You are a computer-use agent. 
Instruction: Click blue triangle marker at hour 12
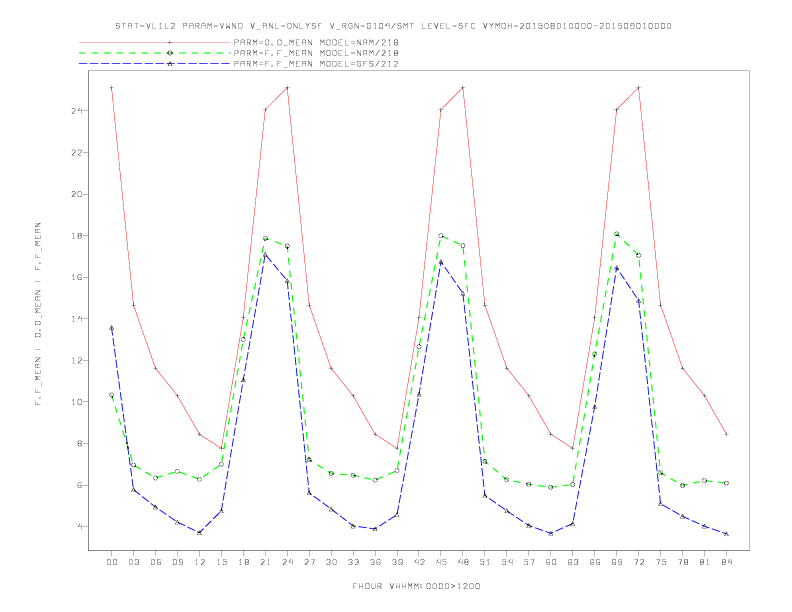(x=200, y=532)
